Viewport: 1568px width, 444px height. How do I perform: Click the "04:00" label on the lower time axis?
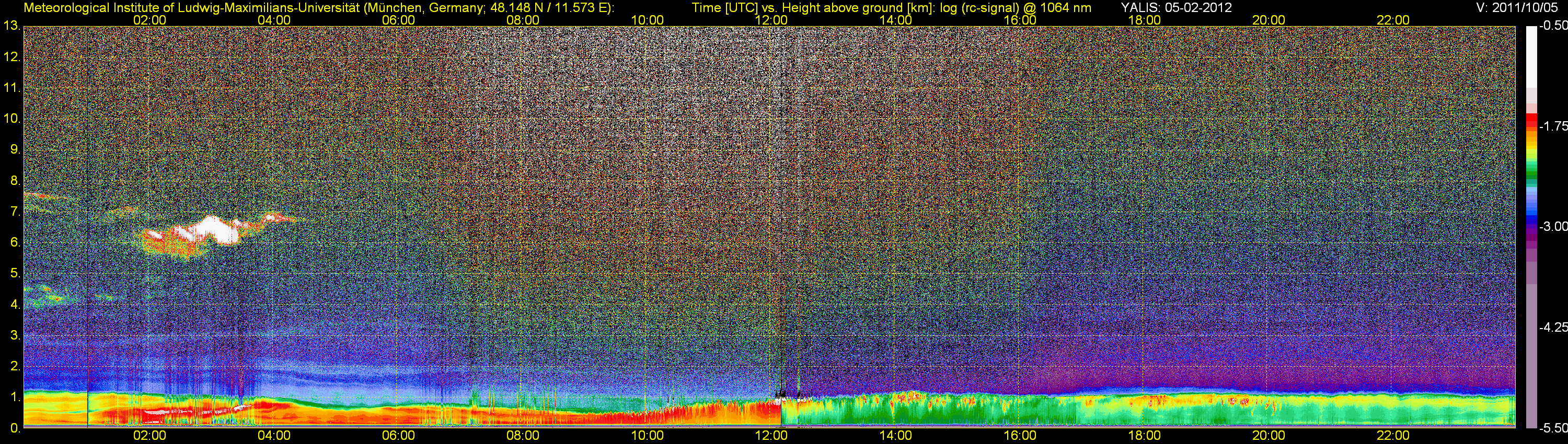(274, 436)
